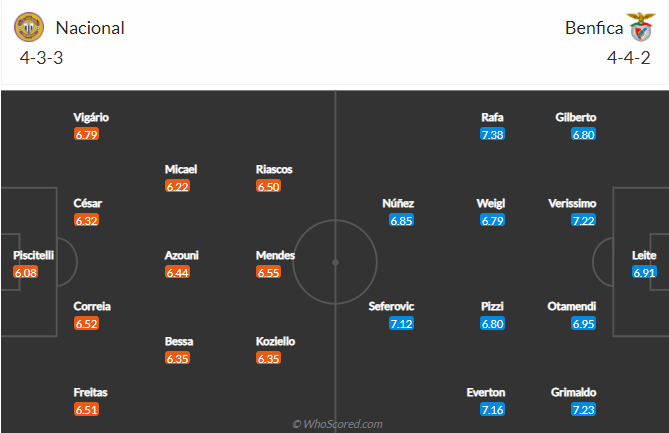The image size is (669, 433).
Task: Open the Benfica team name link
Action: point(594,28)
